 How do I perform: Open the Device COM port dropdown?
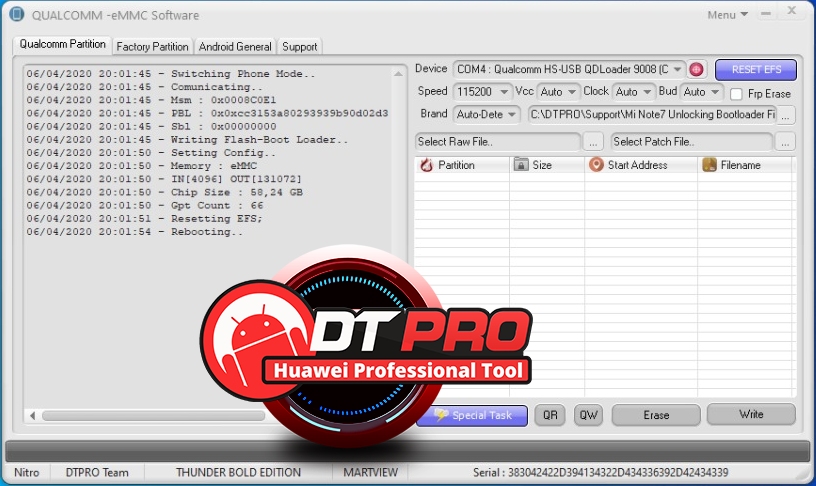click(678, 69)
